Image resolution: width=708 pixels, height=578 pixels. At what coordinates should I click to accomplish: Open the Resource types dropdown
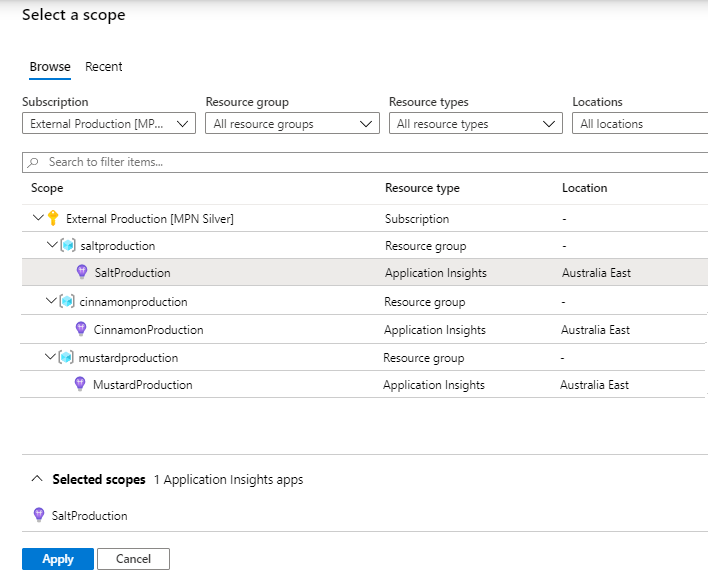(476, 123)
